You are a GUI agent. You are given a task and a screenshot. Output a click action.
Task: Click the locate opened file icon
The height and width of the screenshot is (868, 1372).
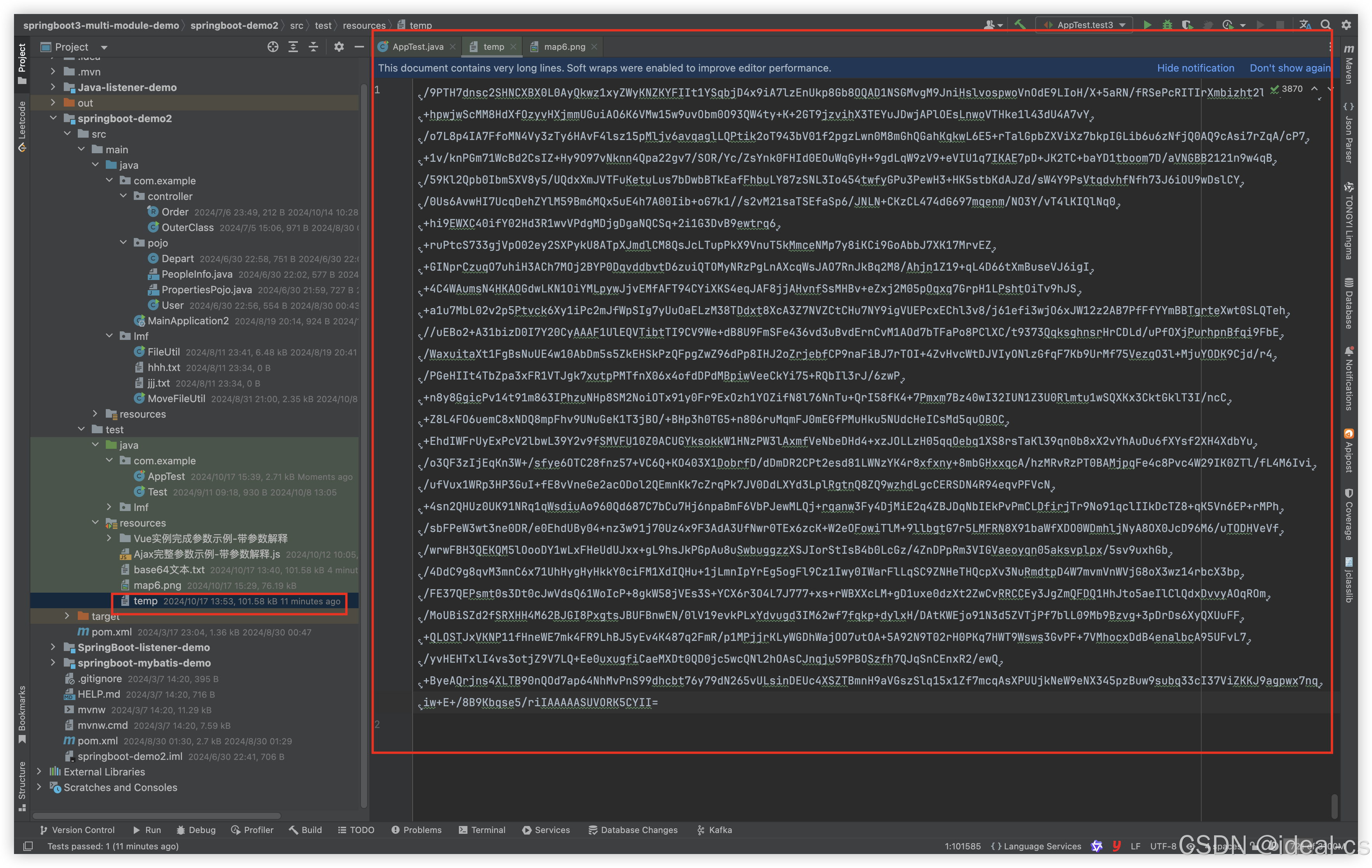coord(273,47)
